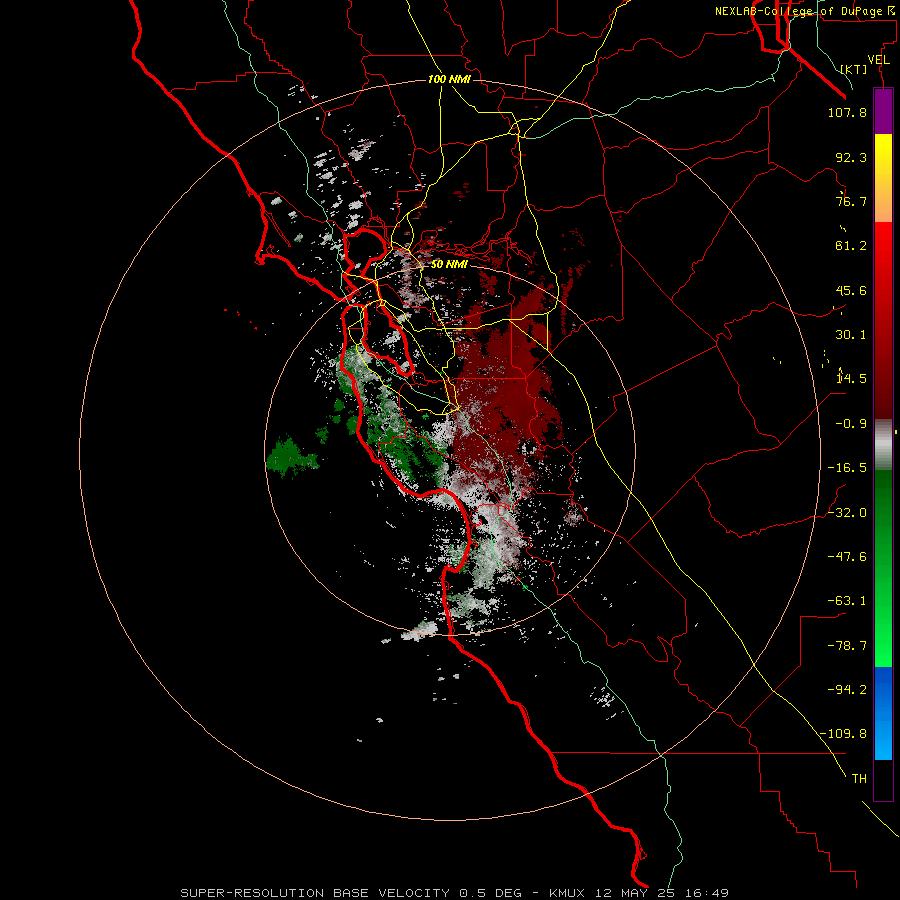Viewport: 900px width, 900px height.
Task: Click the SUPER-RESOLUTION BASE VELOCITY caption text
Action: [315, 893]
